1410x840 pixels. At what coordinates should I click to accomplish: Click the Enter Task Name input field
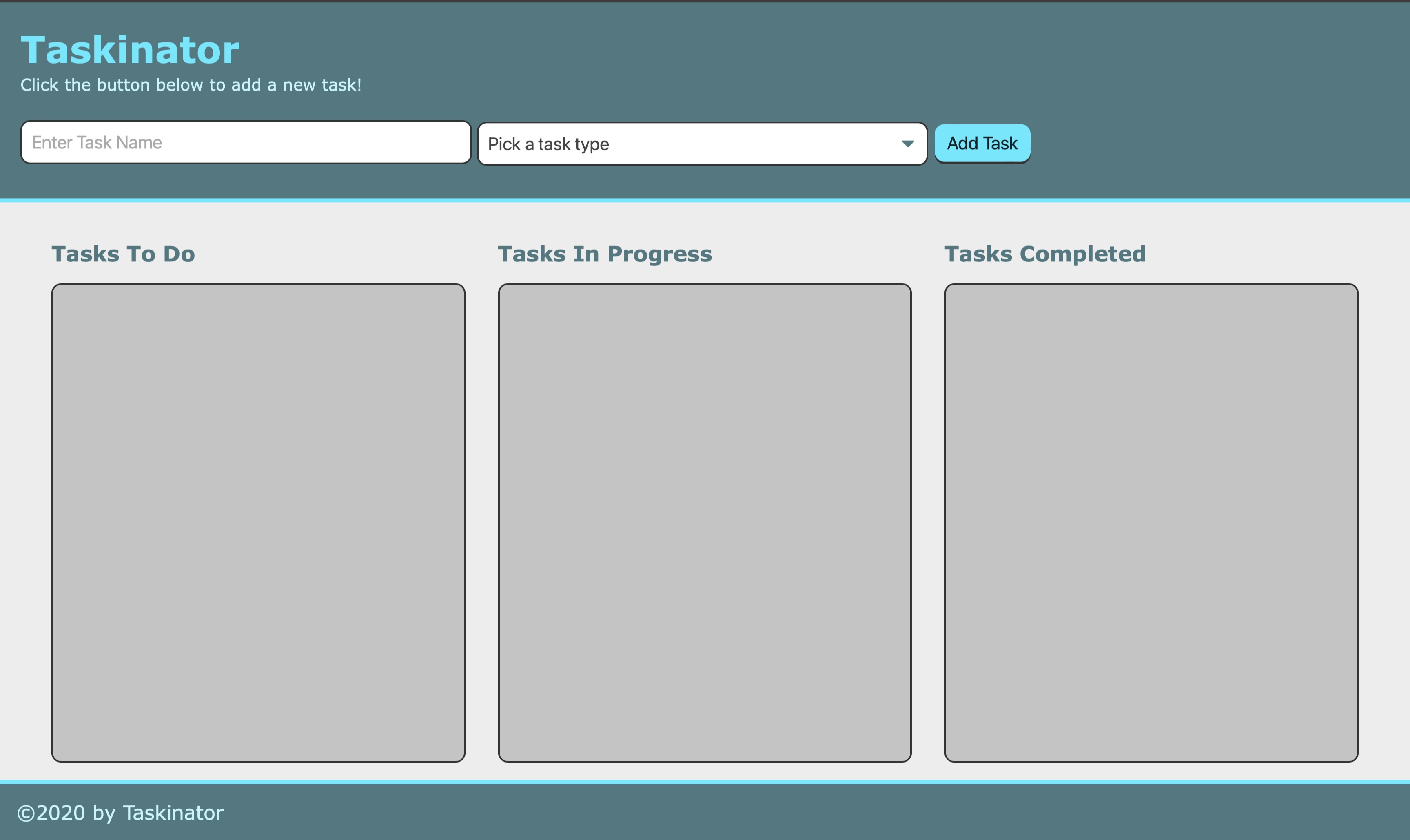(x=246, y=142)
